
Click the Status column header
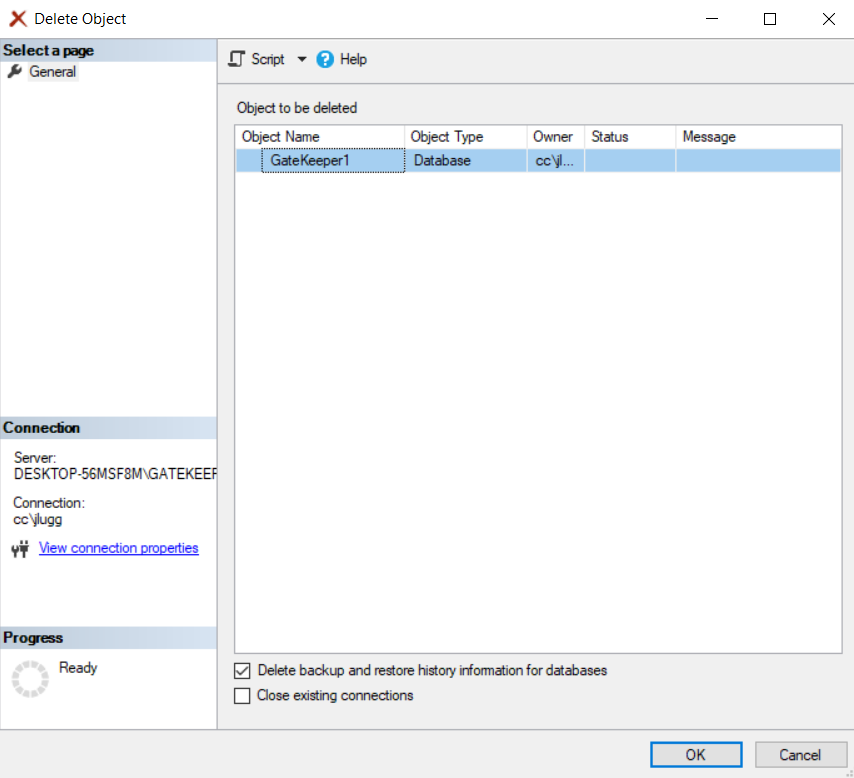coord(628,137)
